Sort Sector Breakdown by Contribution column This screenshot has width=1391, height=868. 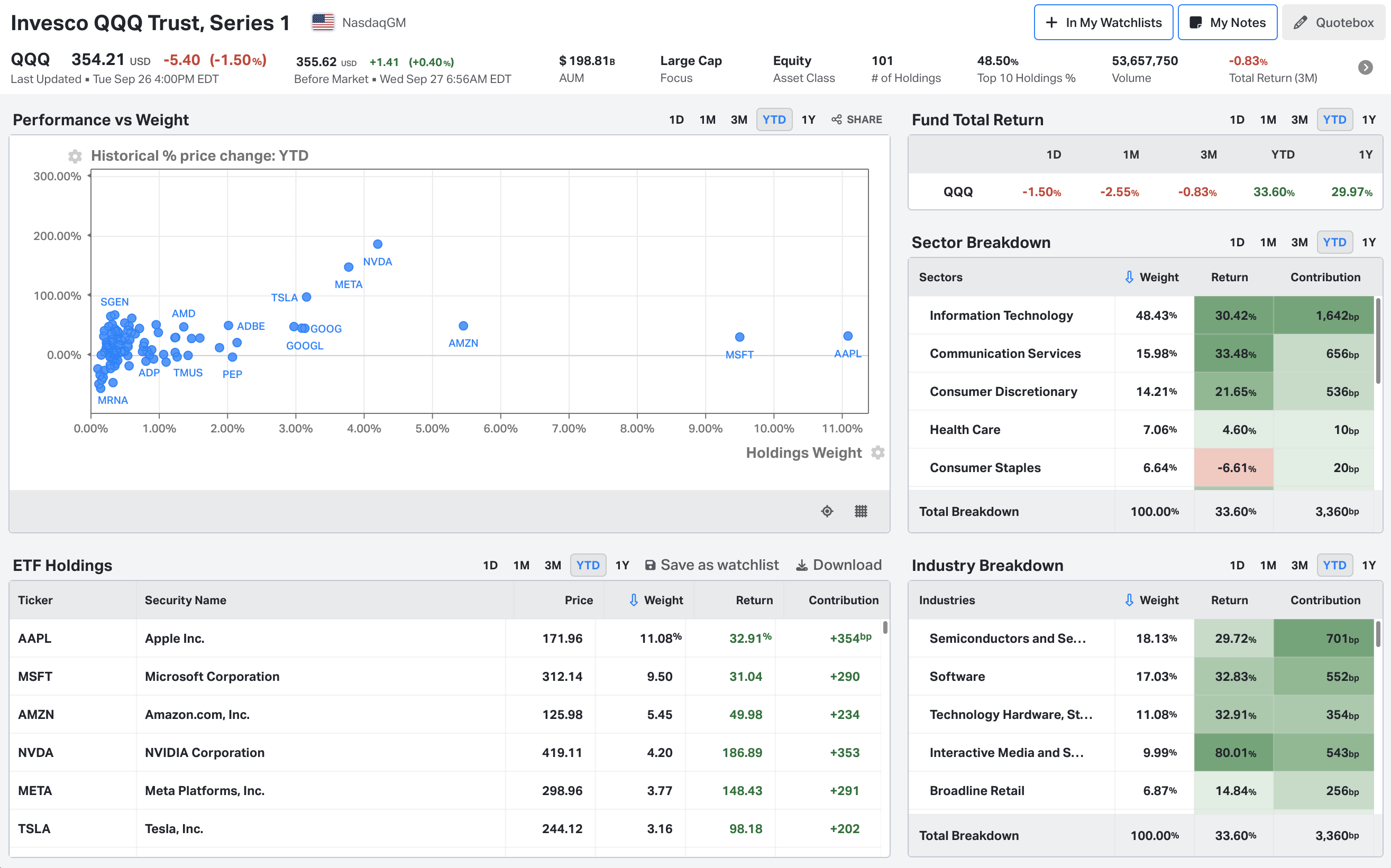pyautogui.click(x=1325, y=278)
